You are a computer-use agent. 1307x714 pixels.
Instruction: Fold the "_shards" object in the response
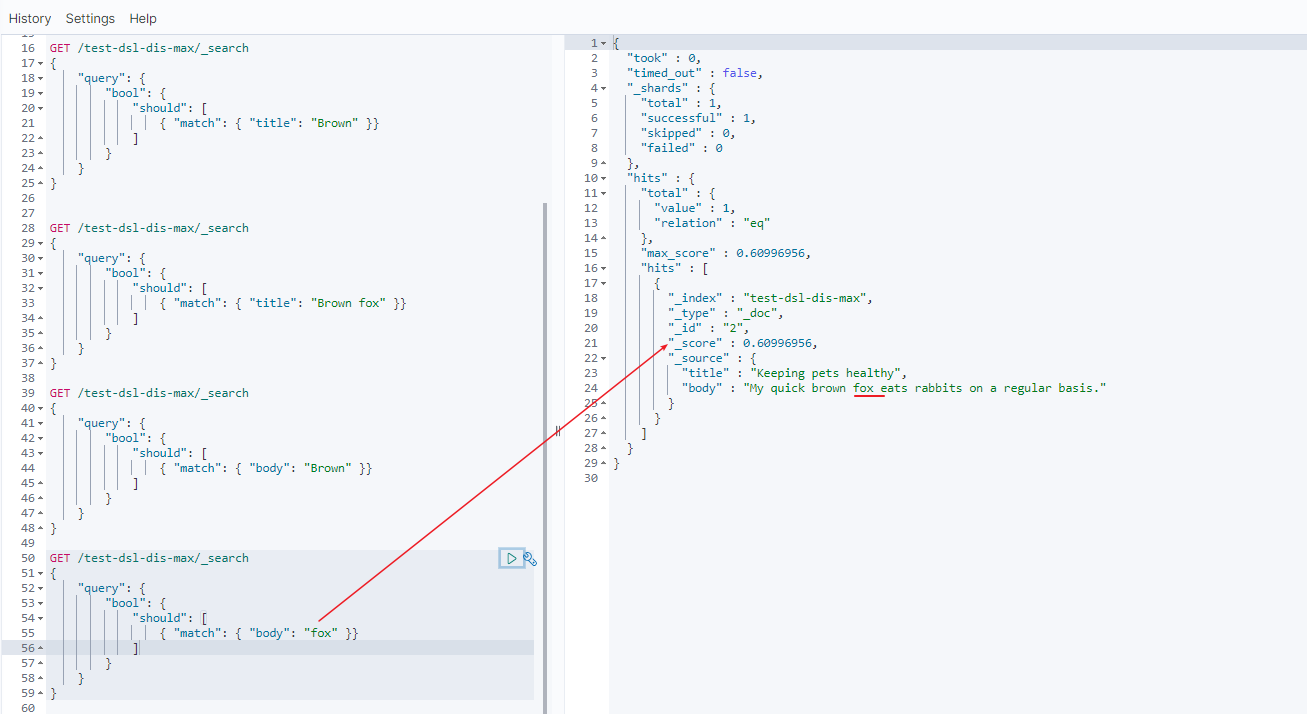tap(603, 88)
